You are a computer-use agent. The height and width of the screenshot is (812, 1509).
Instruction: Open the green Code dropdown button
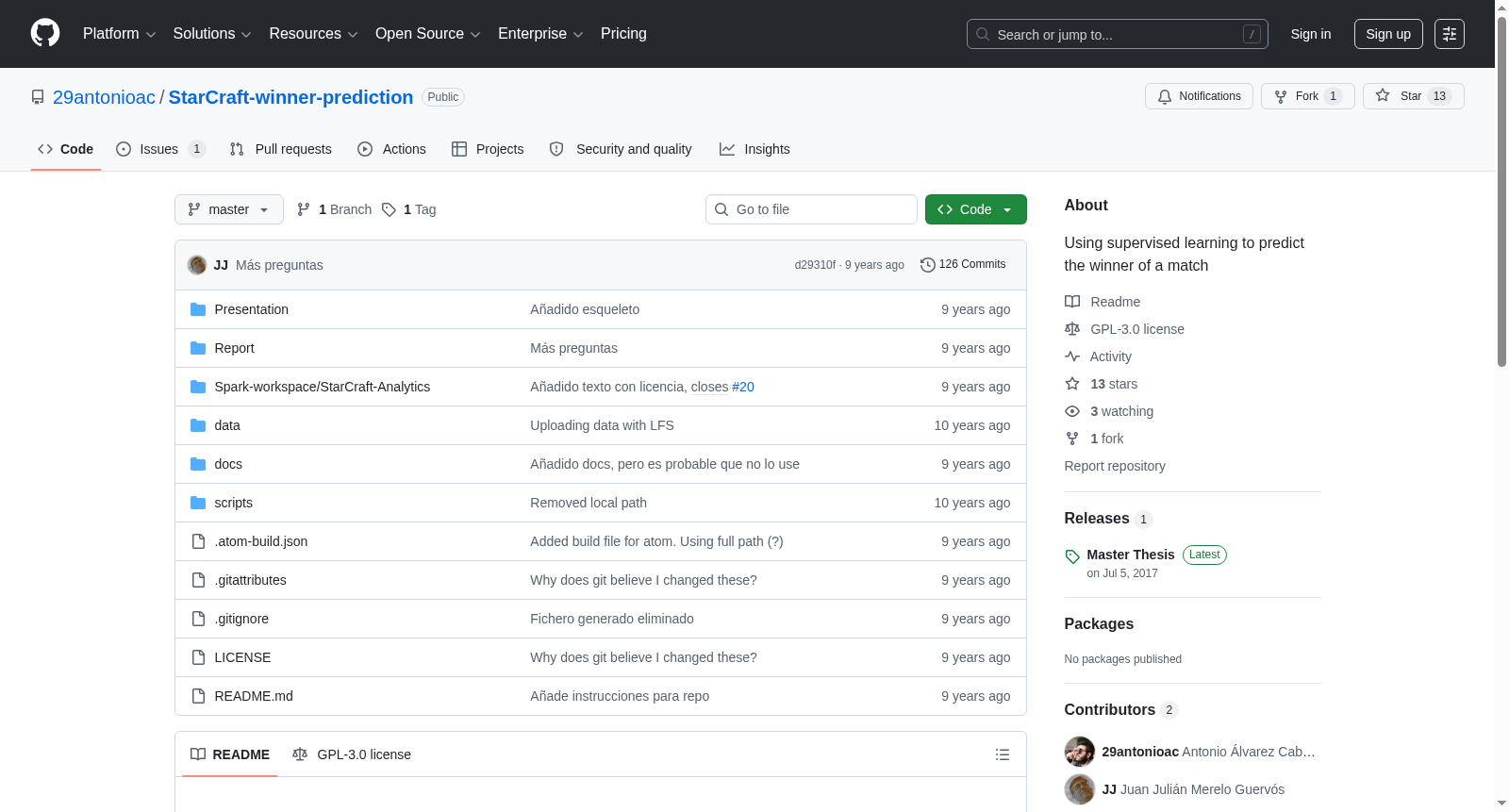pyautogui.click(x=976, y=209)
